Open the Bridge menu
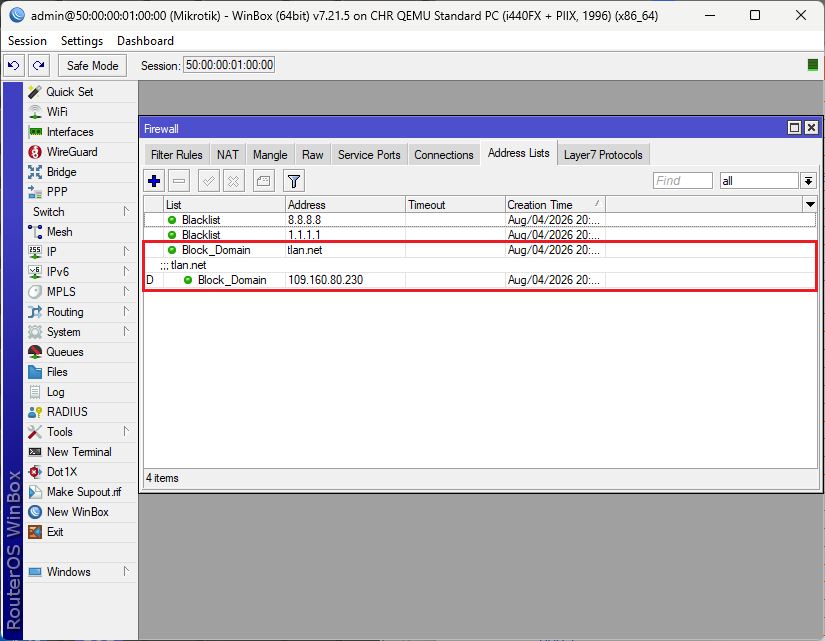Screen dimensions: 825x641 [x=81, y=172]
